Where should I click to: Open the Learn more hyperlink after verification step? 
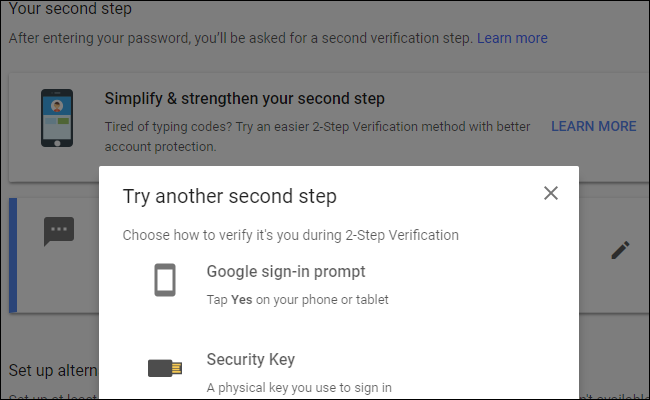(512, 38)
